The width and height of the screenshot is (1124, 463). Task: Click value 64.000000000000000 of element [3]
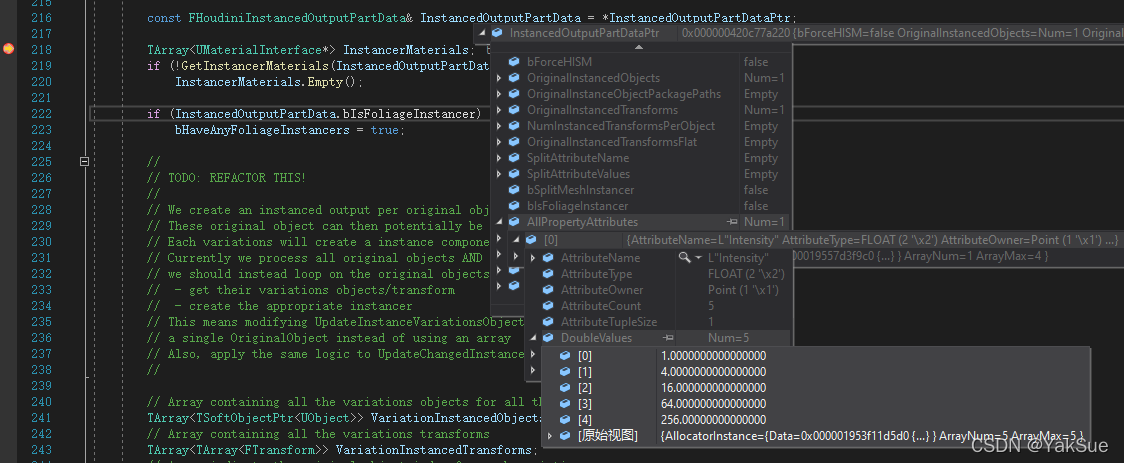[x=713, y=404]
